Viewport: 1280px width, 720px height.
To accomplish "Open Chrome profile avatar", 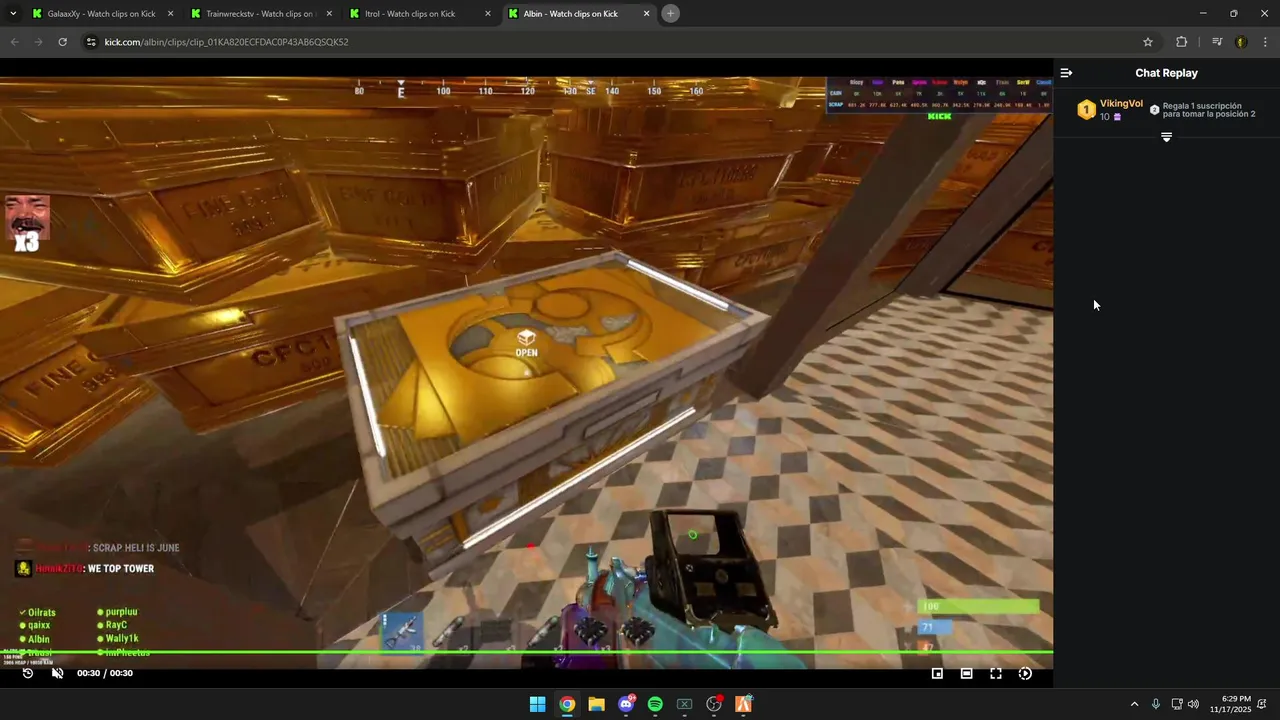I will [x=1241, y=42].
